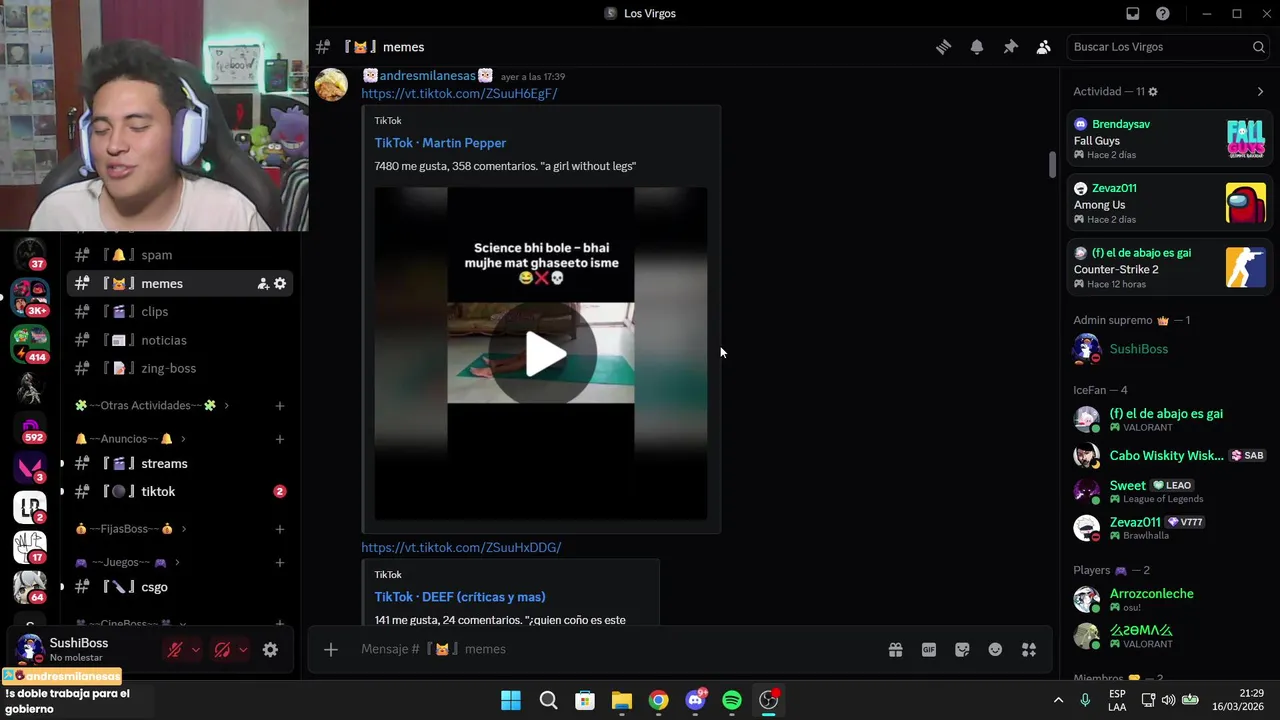Add channel to Otras Actividades category
Screen dimensions: 1280x720
pos(280,406)
